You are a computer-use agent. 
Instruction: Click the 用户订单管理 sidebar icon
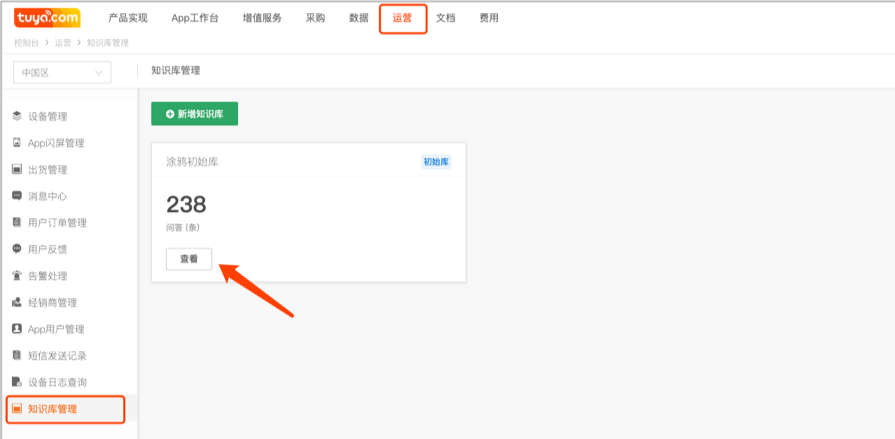click(x=17, y=223)
